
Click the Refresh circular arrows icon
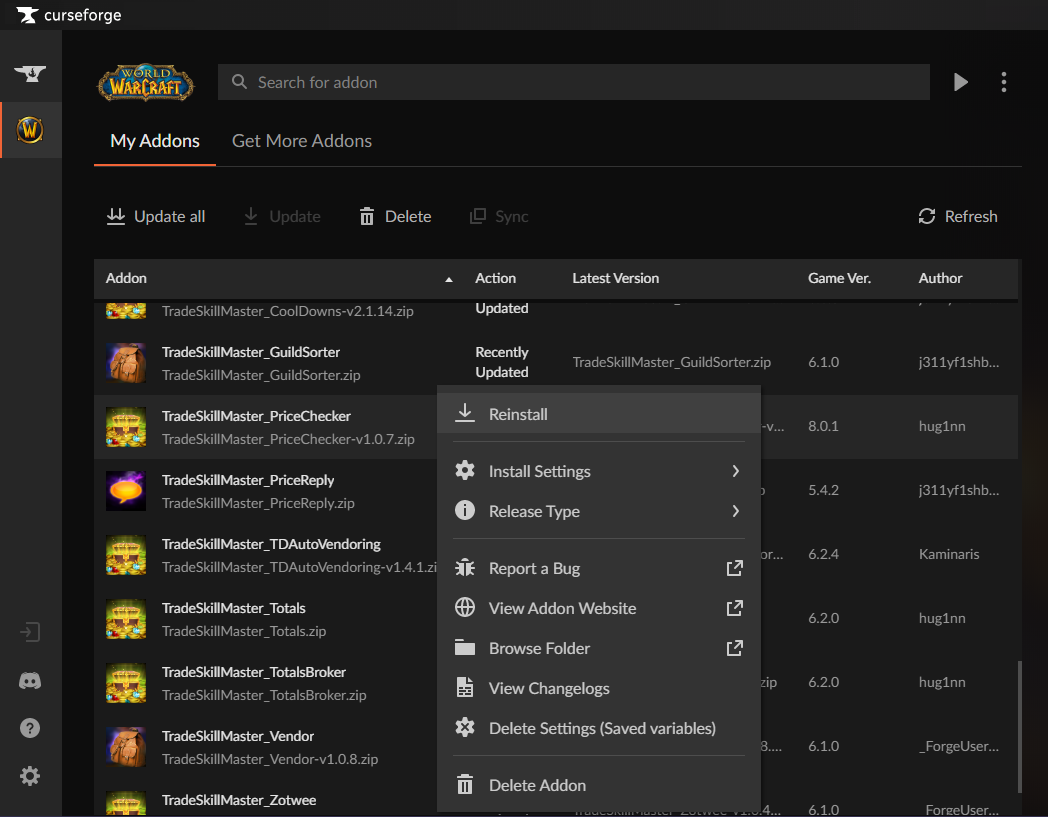[926, 216]
